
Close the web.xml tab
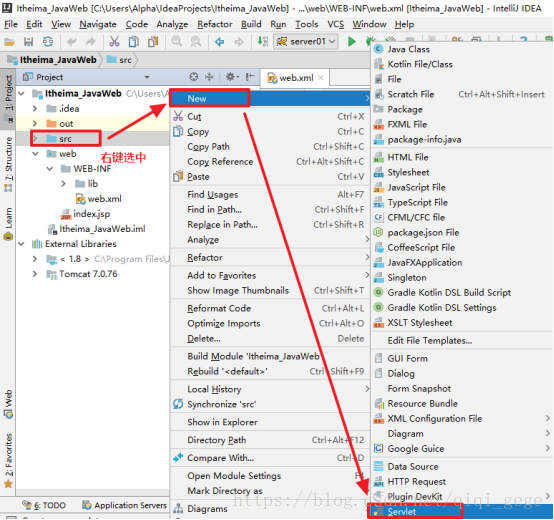click(321, 78)
